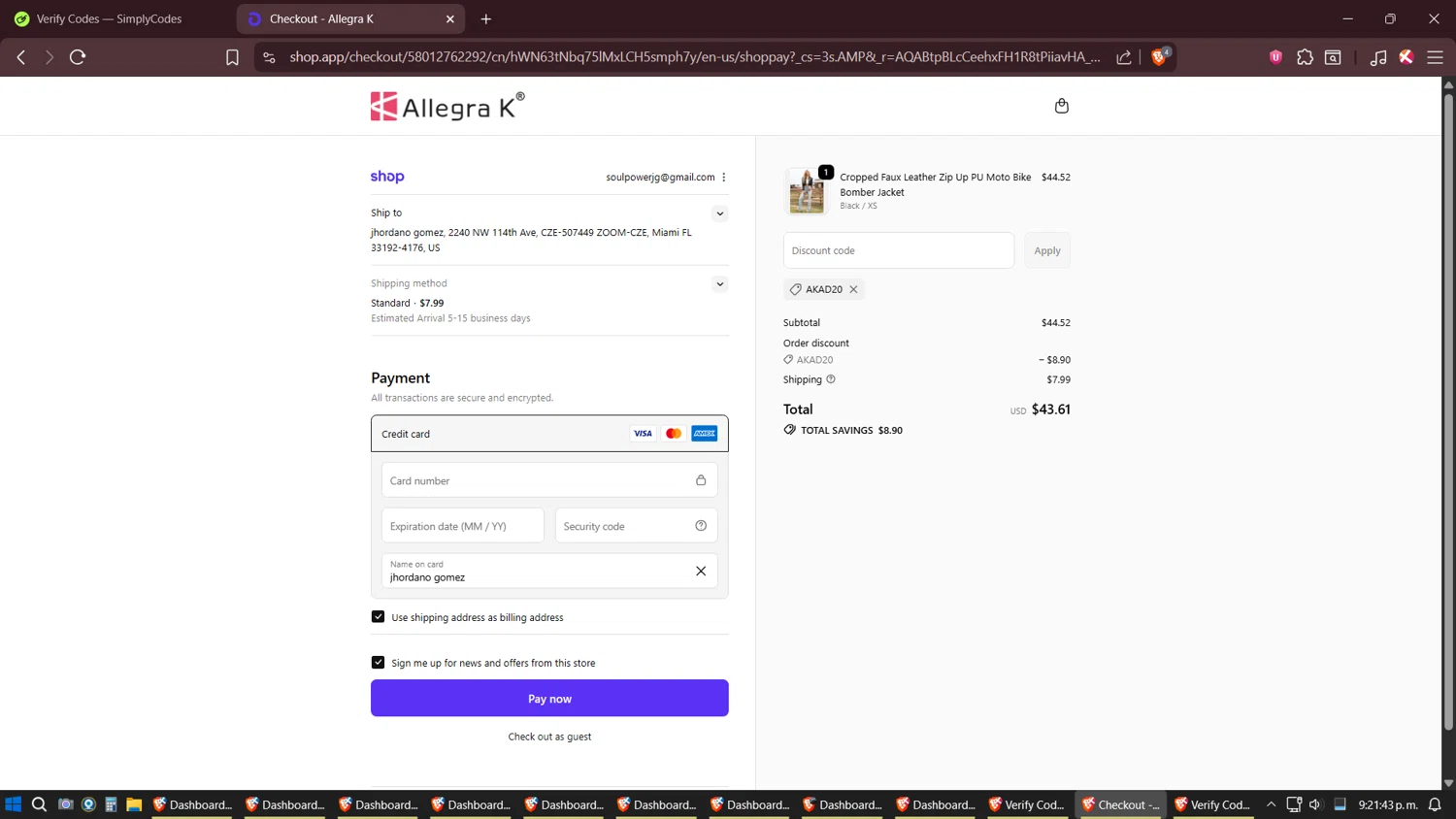Click Check out as guest link
Viewport: 1456px width, 819px height.
[x=549, y=737]
